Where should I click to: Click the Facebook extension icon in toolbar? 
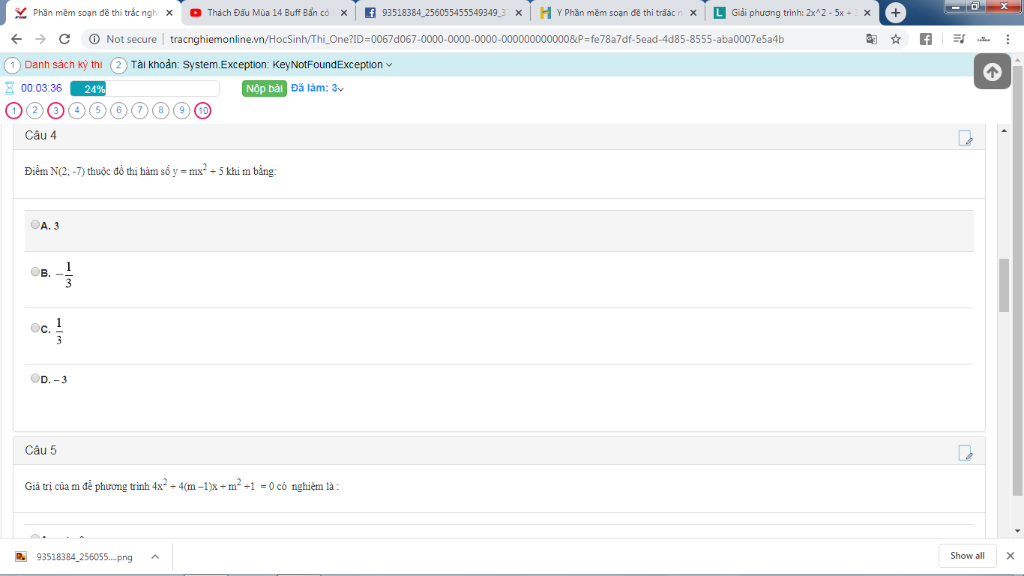[926, 39]
